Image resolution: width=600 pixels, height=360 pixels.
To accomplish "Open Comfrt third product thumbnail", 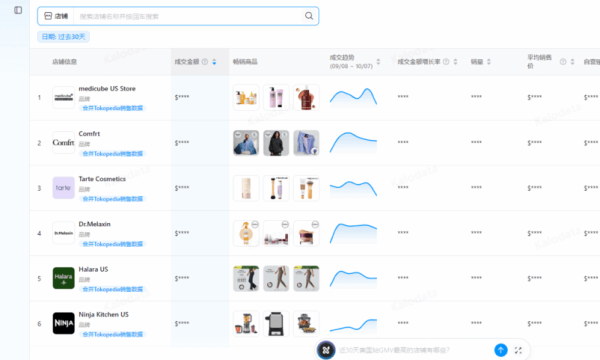I will tap(306, 143).
